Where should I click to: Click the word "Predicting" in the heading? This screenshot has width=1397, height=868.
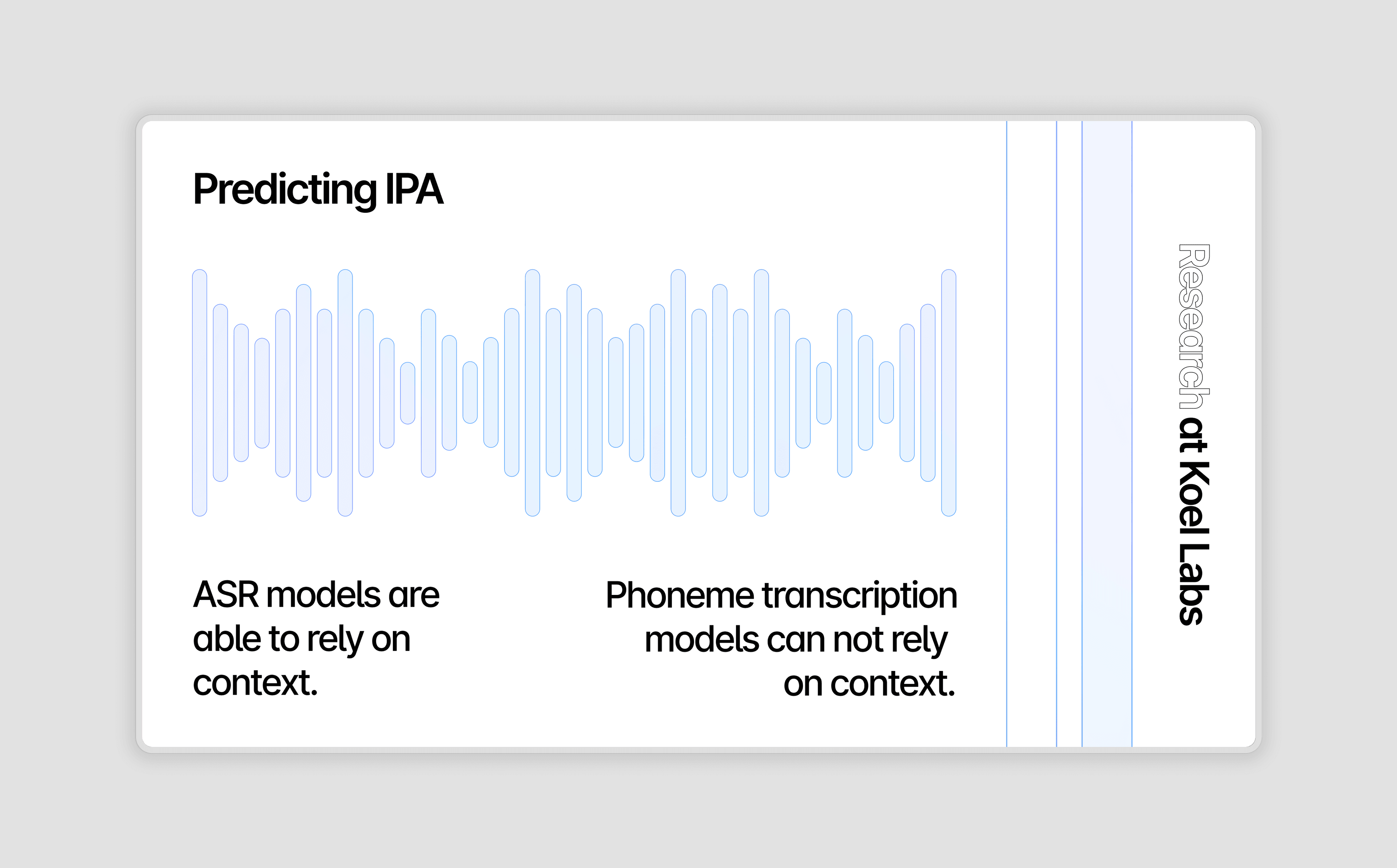(285, 190)
